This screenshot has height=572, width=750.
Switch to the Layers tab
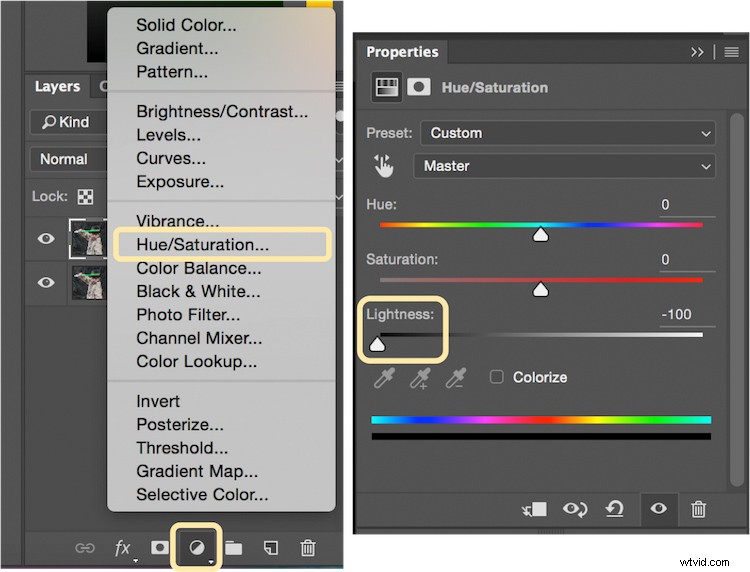(57, 87)
